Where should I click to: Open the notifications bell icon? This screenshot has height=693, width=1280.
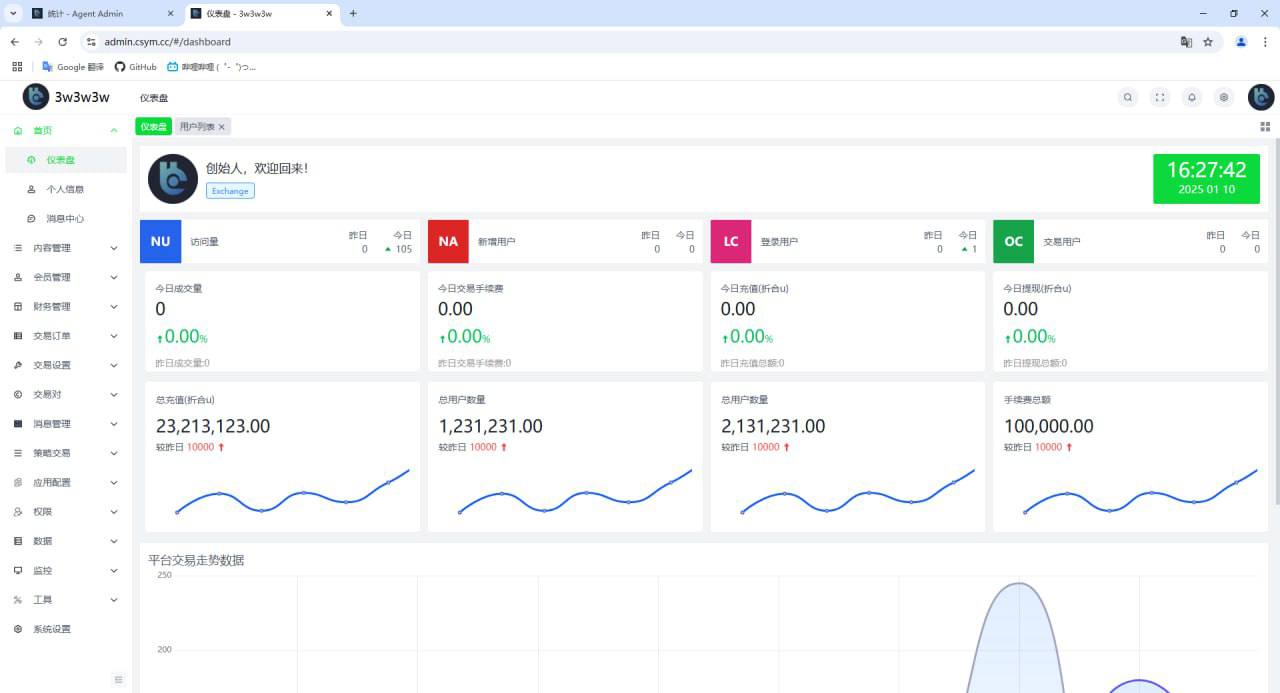pyautogui.click(x=1192, y=97)
